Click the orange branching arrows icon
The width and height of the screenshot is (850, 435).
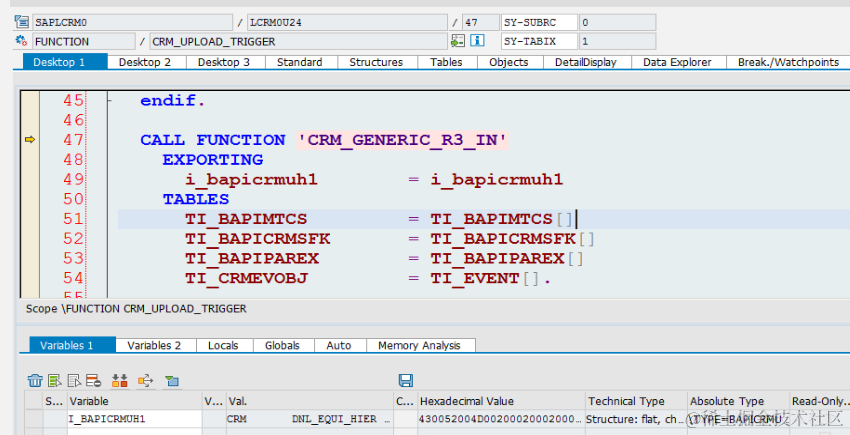click(x=145, y=380)
